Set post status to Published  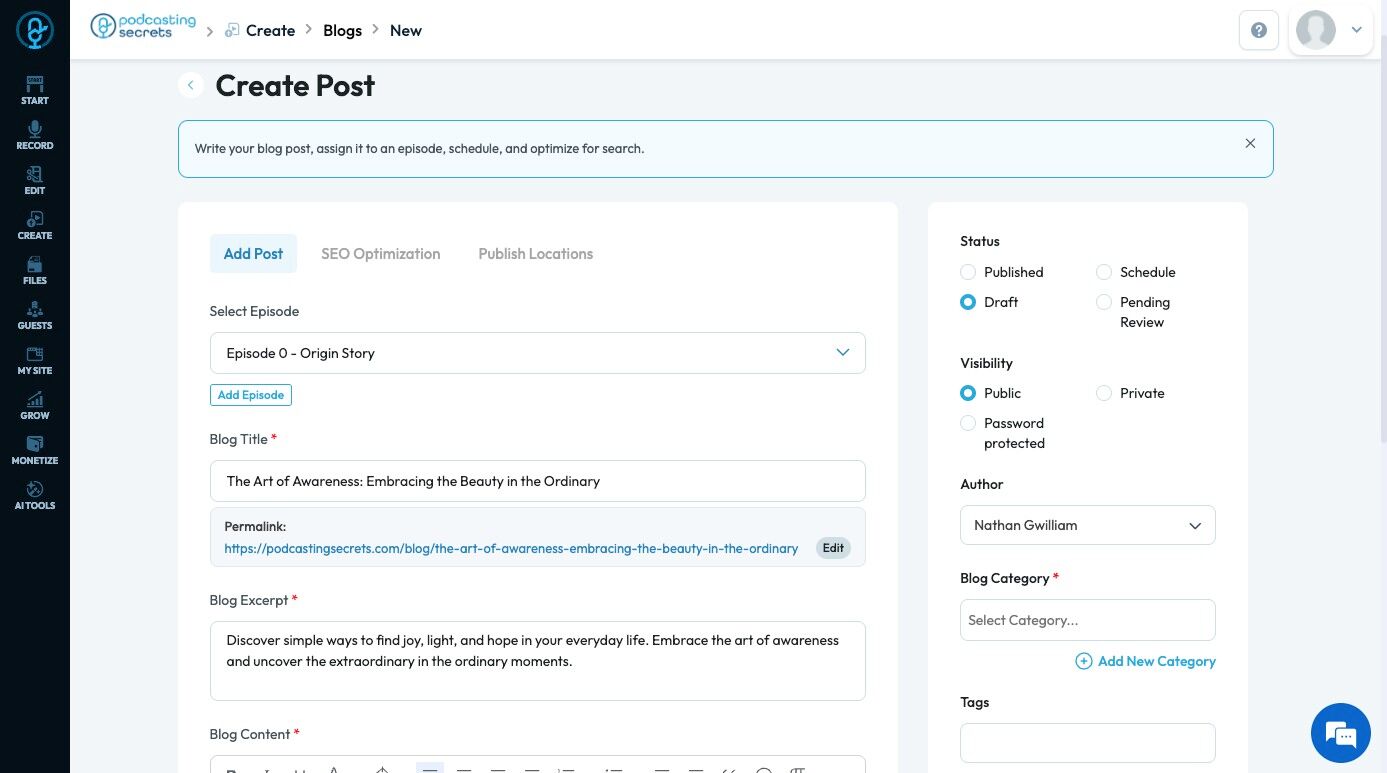pos(968,272)
